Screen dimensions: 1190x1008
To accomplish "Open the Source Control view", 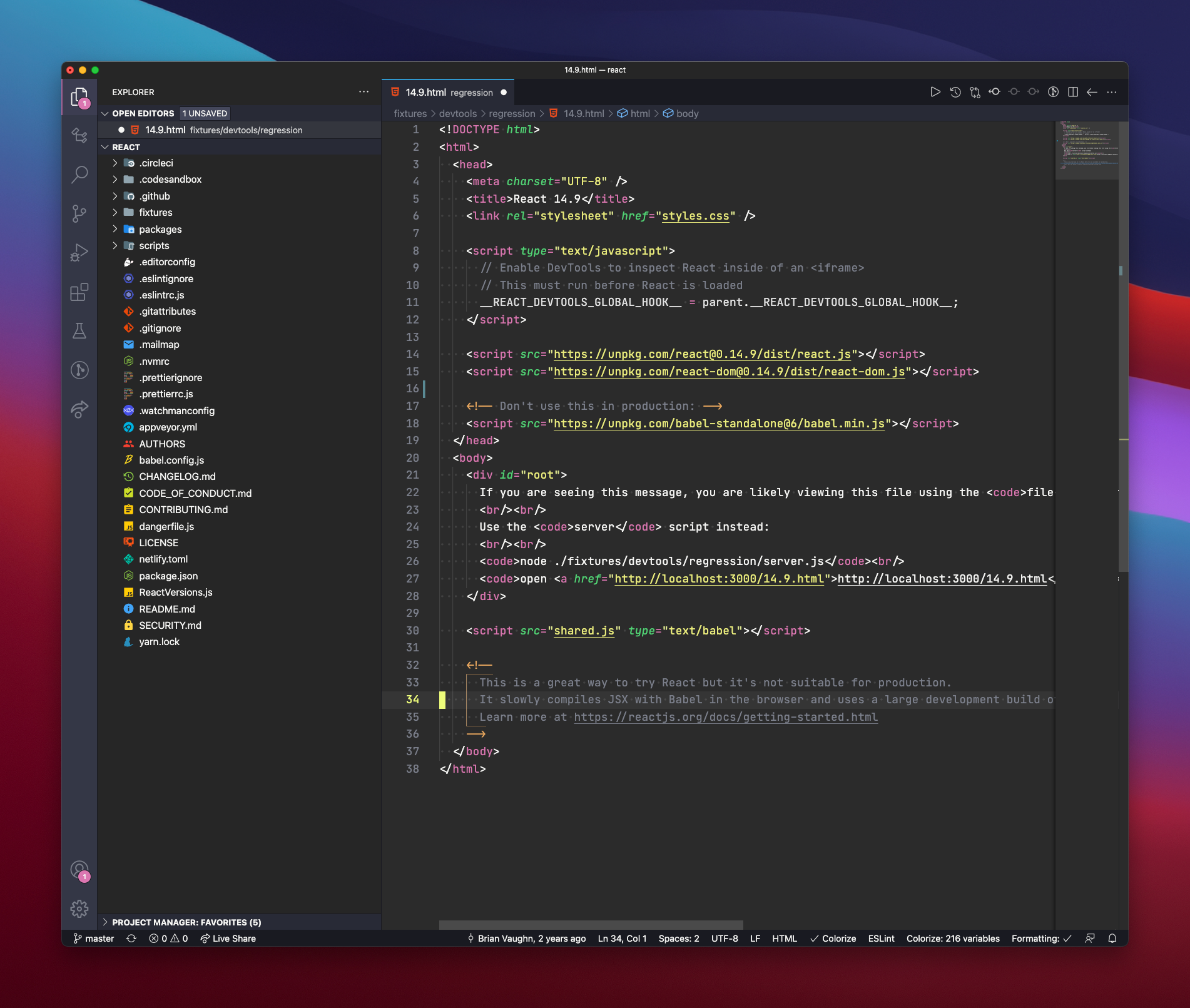I will click(x=79, y=214).
